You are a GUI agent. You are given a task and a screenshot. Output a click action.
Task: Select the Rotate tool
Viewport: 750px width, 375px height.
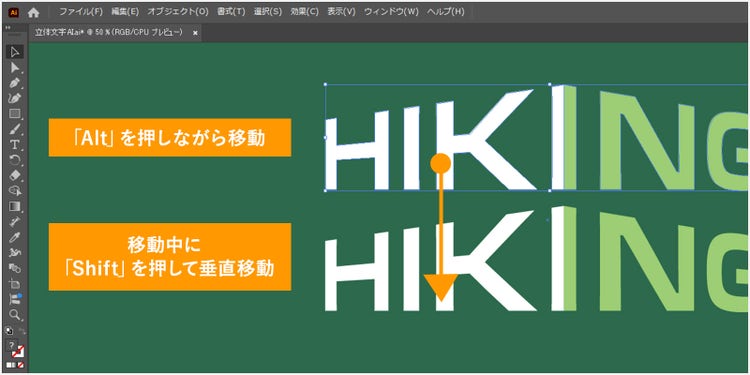(15, 159)
